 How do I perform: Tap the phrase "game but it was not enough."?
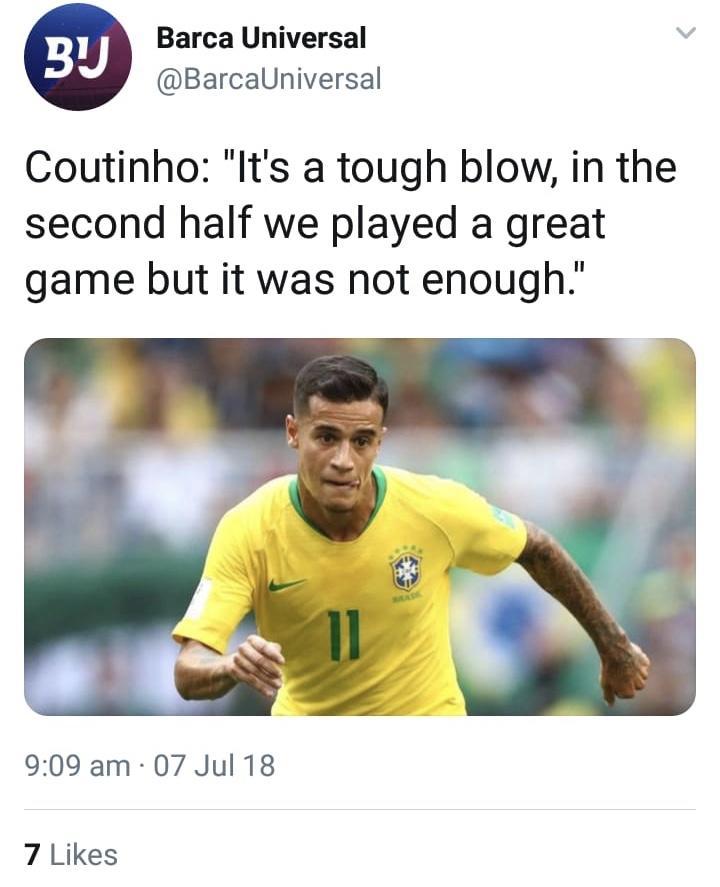pos(307,279)
